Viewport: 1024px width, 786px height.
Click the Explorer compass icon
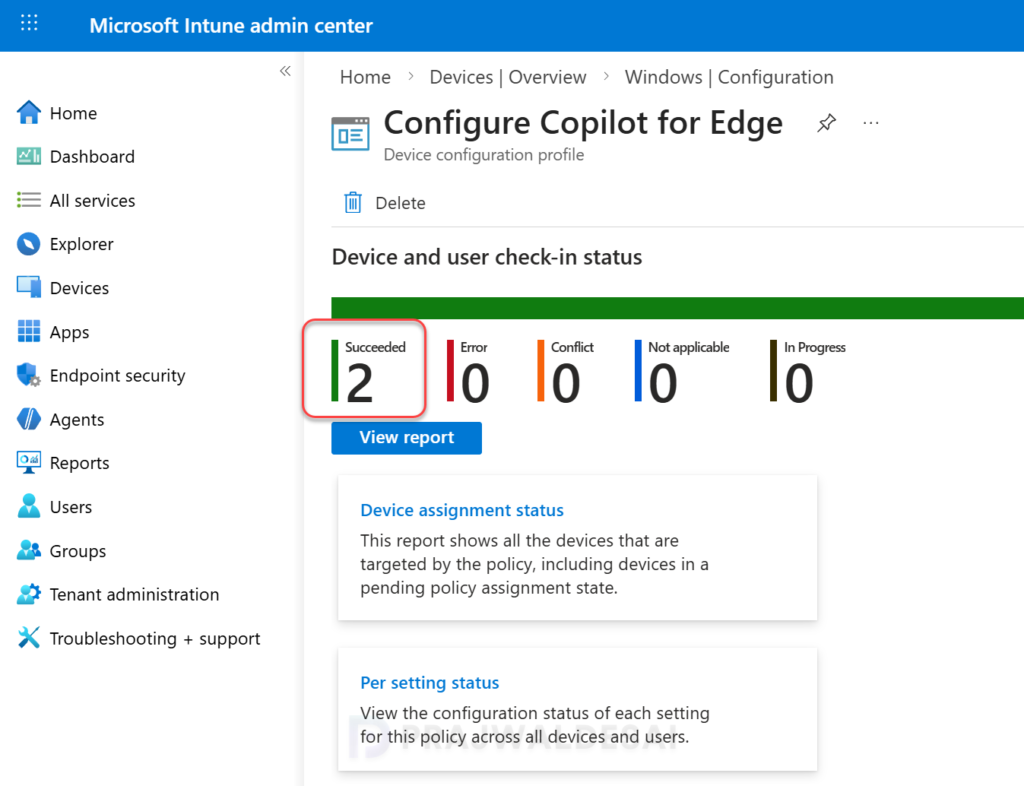pos(29,244)
